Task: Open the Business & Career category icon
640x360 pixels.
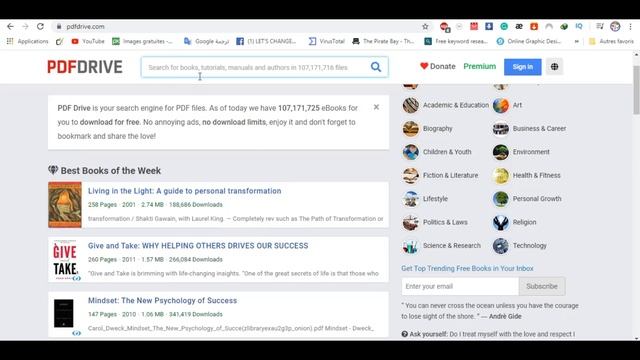Action: pyautogui.click(x=500, y=129)
